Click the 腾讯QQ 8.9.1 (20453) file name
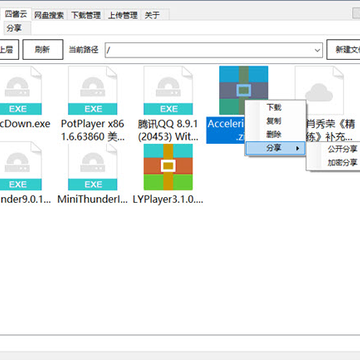The width and height of the screenshot is (360, 360). click(168, 130)
